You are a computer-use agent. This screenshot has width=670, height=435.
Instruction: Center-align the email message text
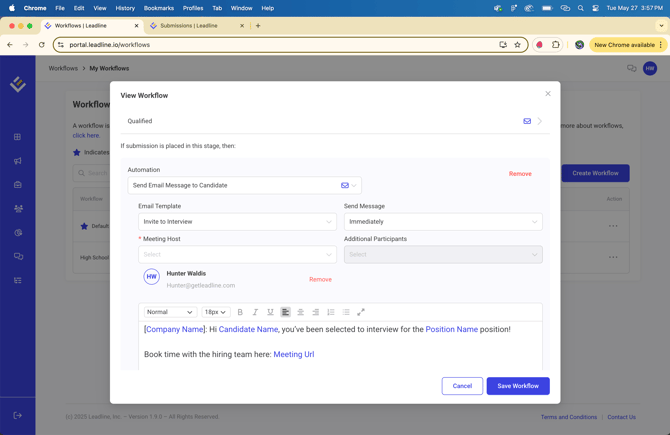pos(300,312)
